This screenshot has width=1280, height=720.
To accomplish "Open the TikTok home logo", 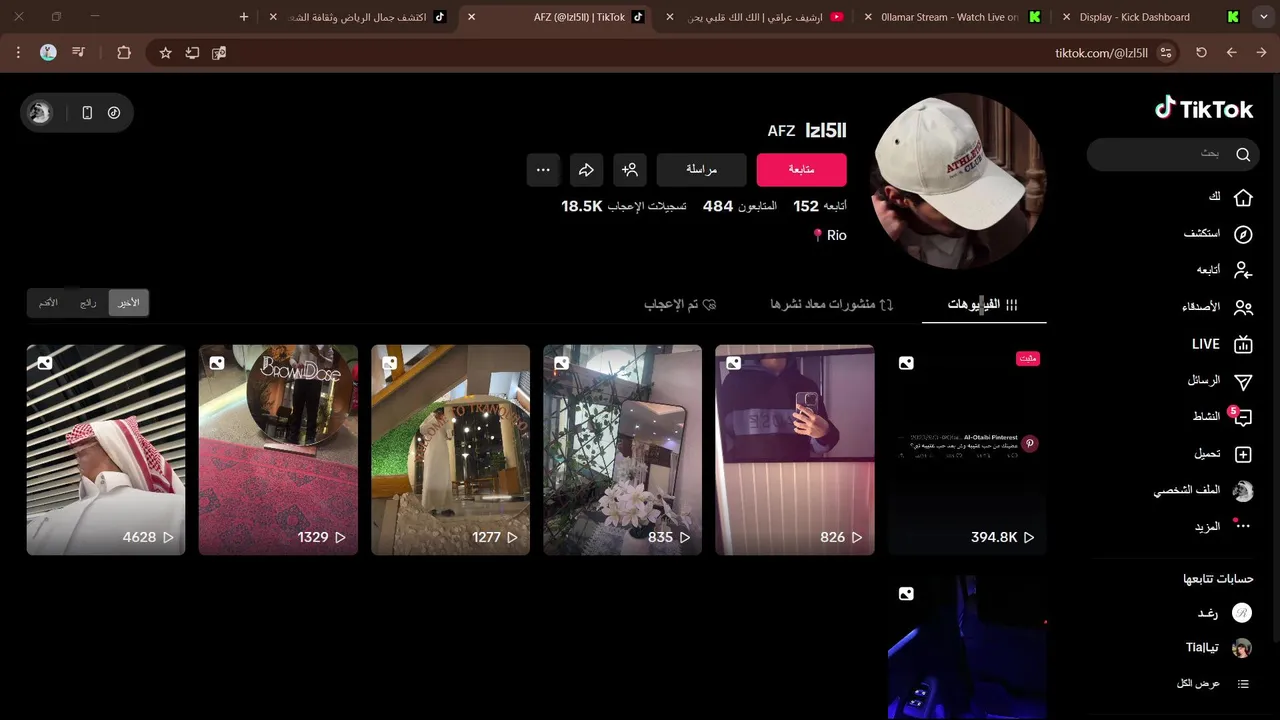I will click(1204, 108).
